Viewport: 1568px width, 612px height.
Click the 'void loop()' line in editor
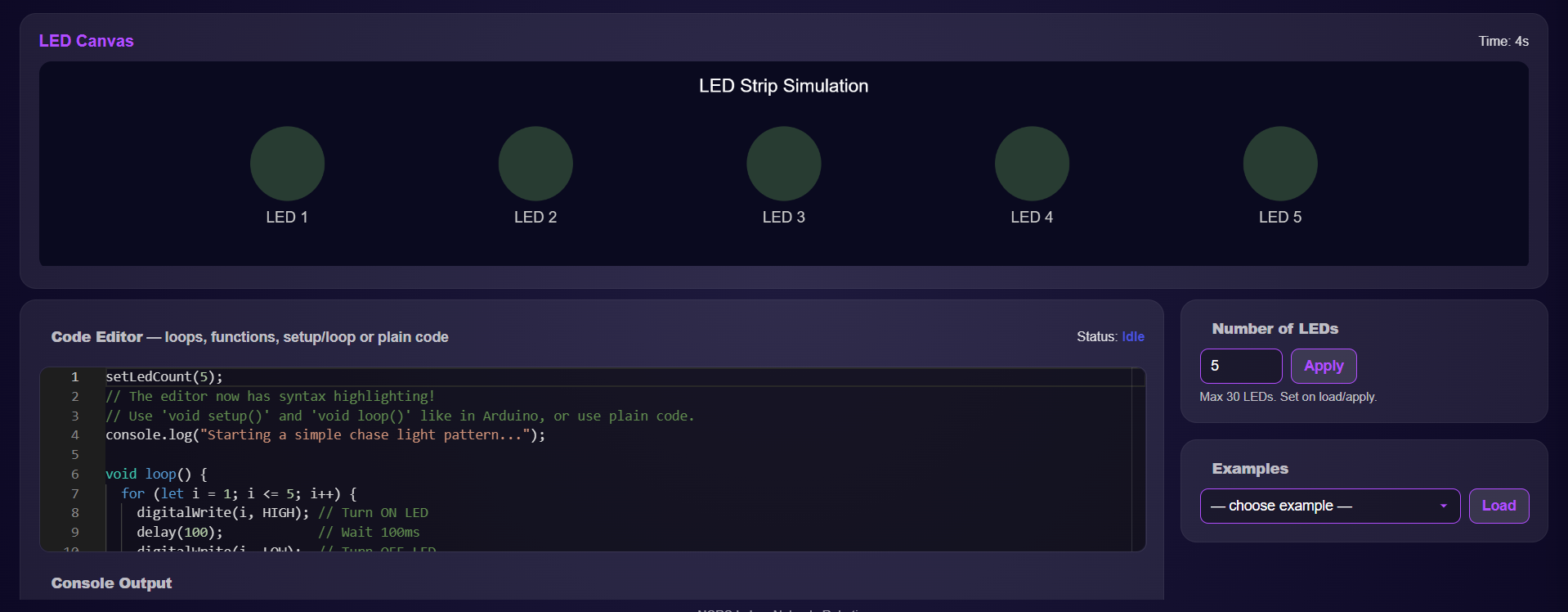[156, 475]
